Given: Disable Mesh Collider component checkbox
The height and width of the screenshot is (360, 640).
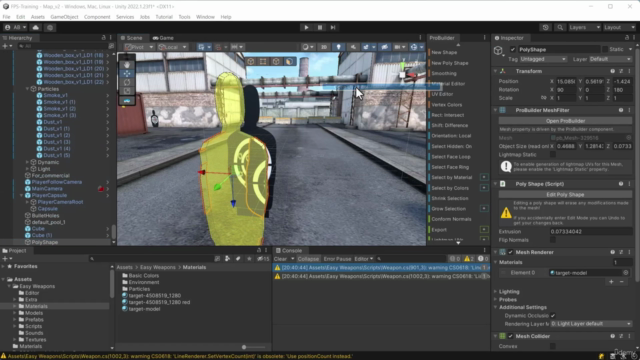Looking at the screenshot, I should (510, 336).
